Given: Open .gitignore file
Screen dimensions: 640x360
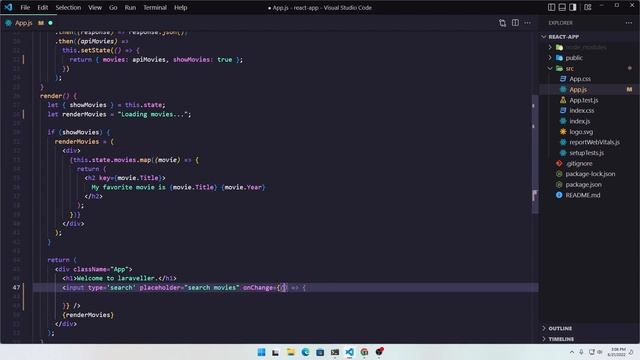Looking at the screenshot, I should point(579,163).
